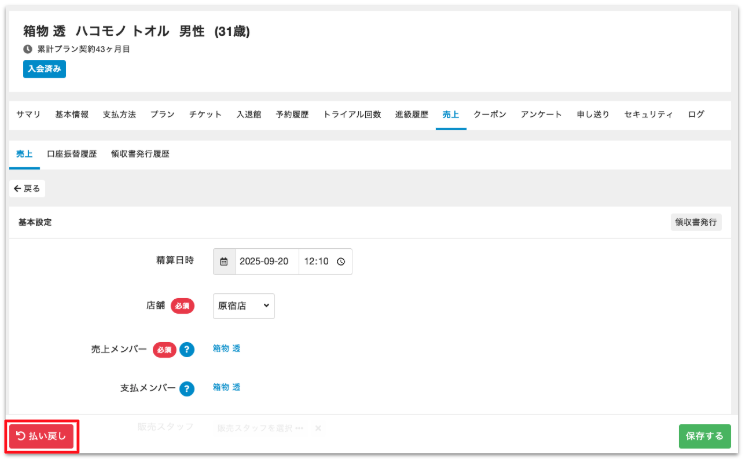Select the 口座振替履歴 sub-tab

(72, 154)
